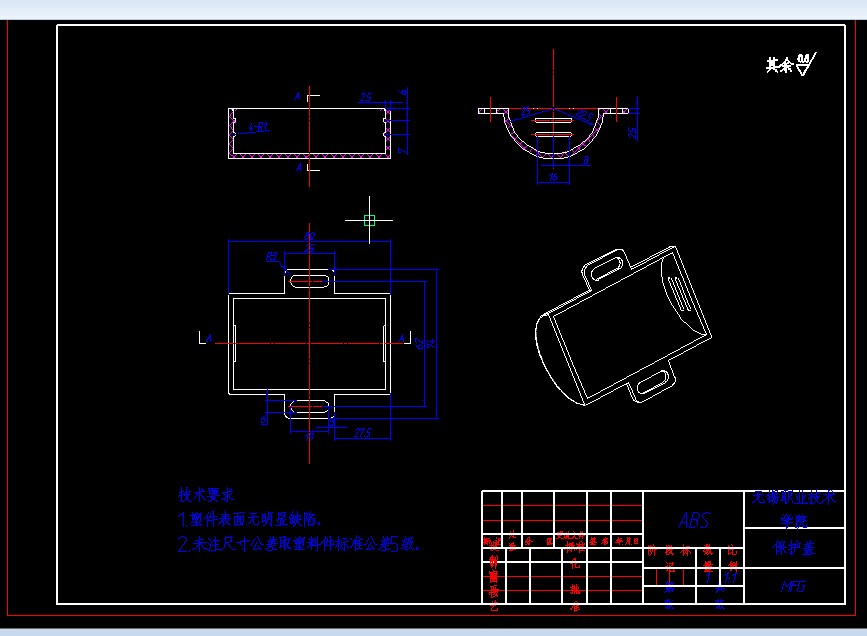
Task: Select the 3D isometric view of the cover
Action: tap(625, 327)
